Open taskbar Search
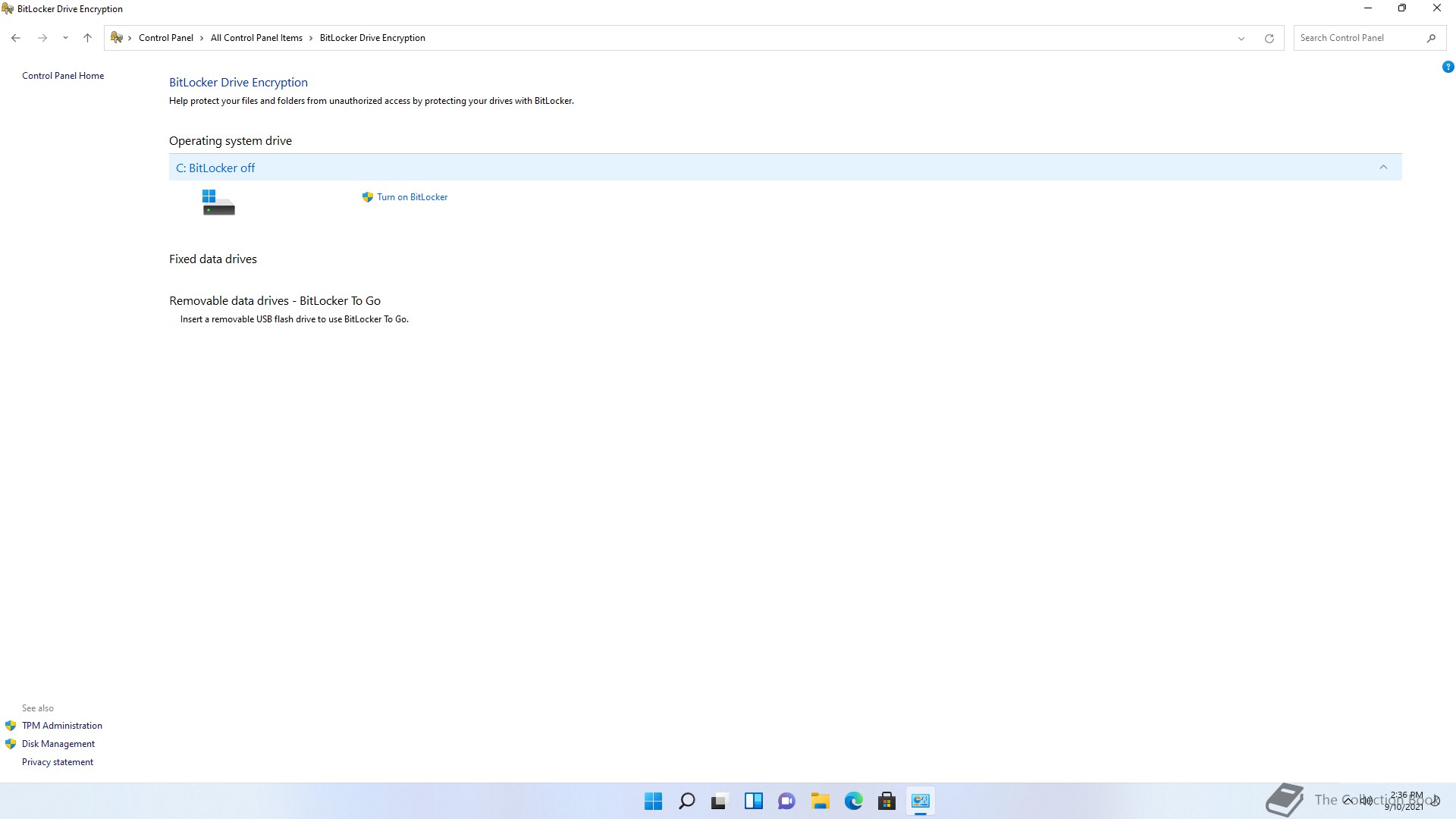This screenshot has height=819, width=1456. point(686,801)
